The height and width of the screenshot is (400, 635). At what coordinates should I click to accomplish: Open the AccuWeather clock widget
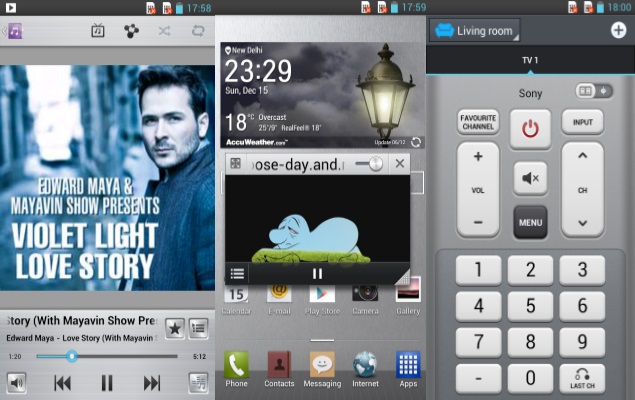(322, 95)
